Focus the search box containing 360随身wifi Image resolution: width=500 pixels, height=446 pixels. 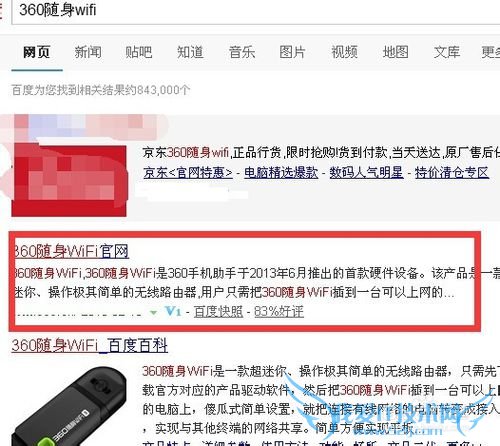[256, 11]
